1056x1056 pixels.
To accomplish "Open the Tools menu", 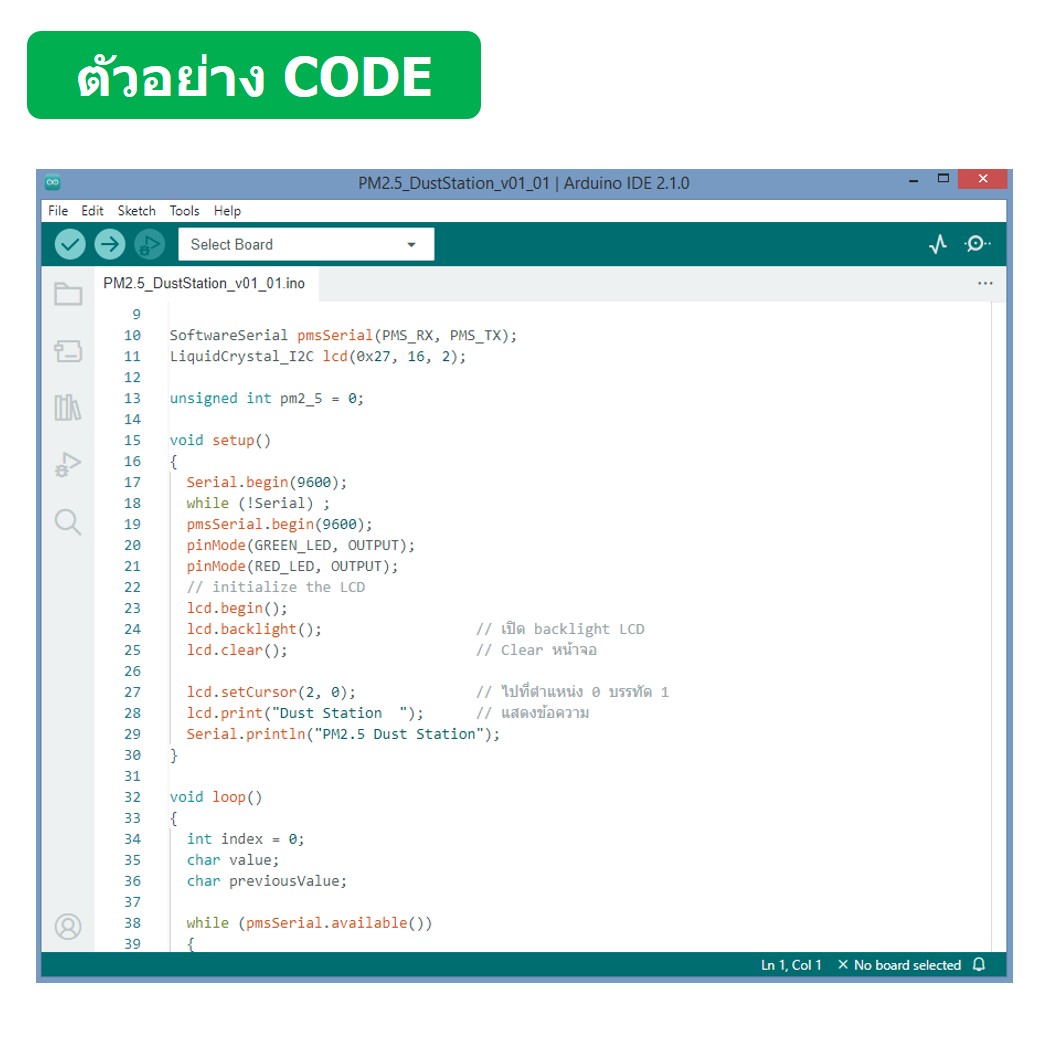I will coord(184,210).
